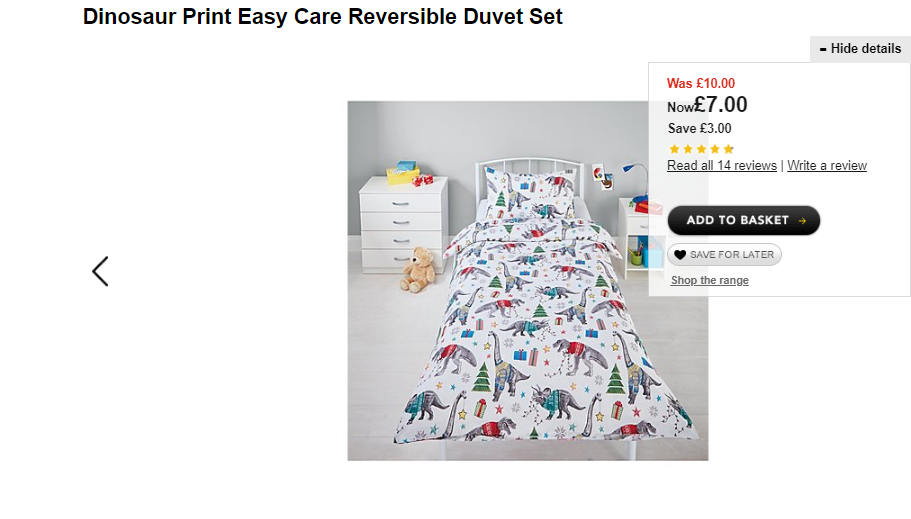
Task: Follow the Shop the range link
Action: (x=709, y=280)
